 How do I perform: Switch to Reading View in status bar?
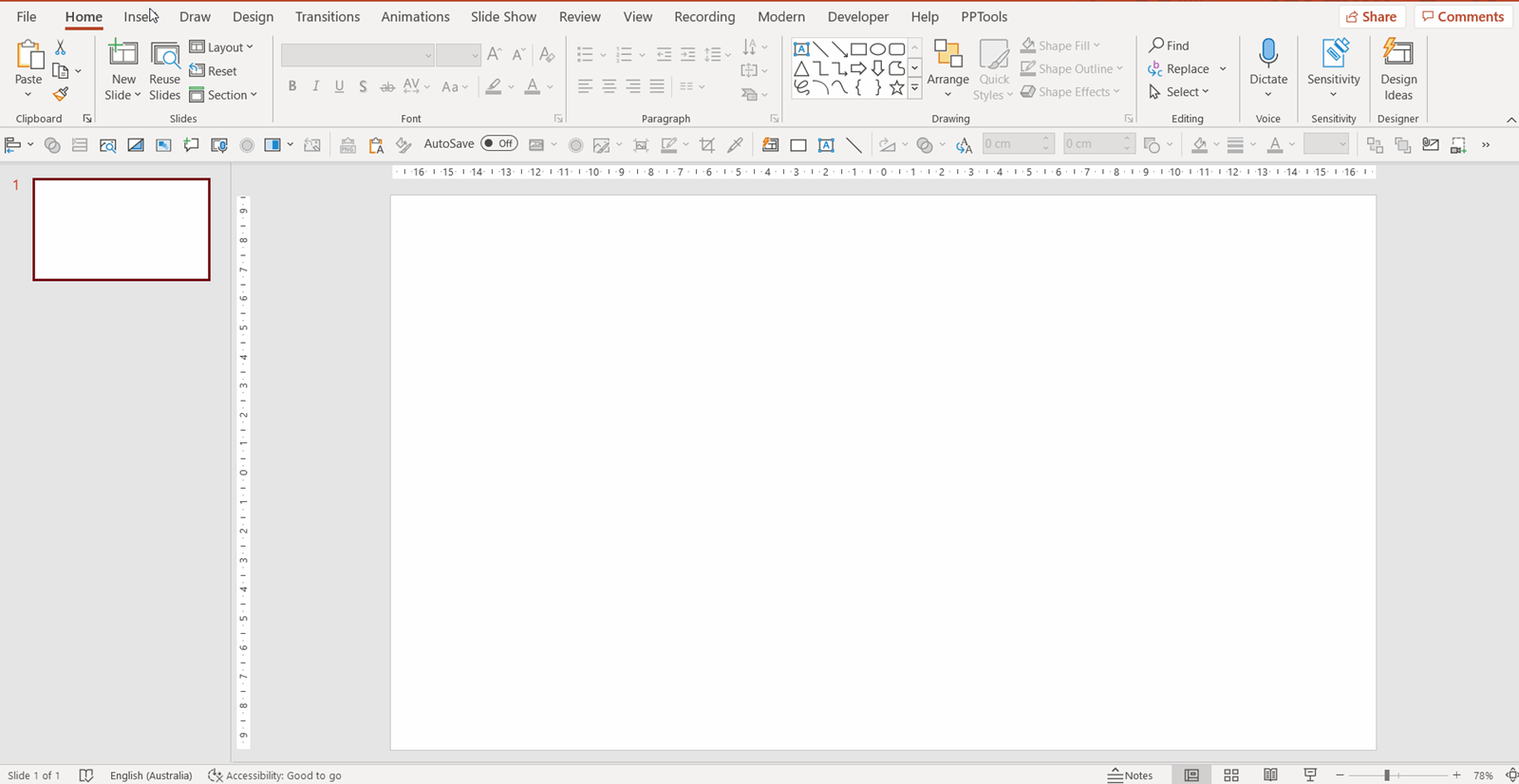point(1270,775)
